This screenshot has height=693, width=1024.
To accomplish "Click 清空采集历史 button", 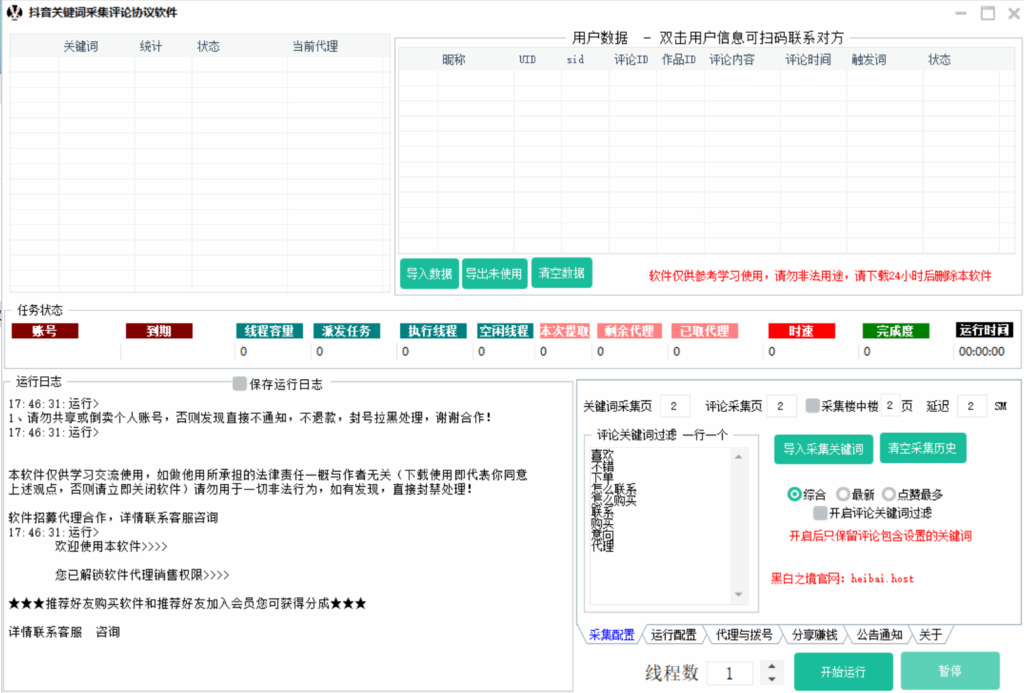I will click(x=922, y=448).
